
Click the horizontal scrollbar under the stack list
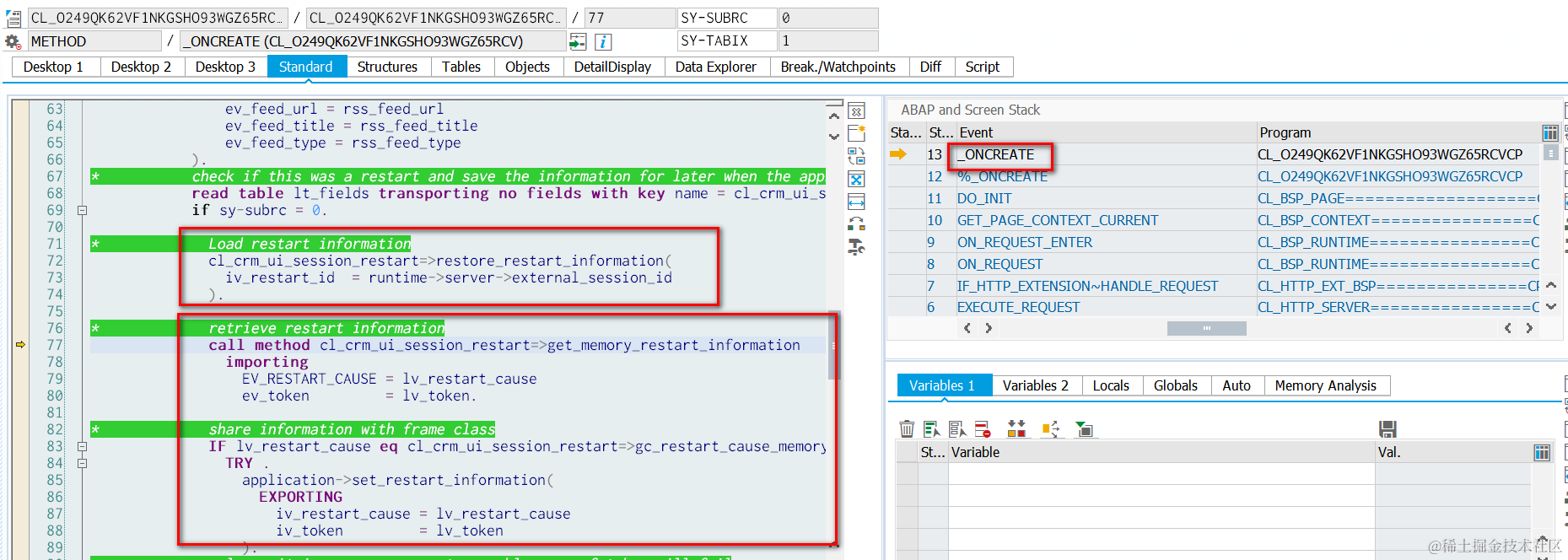(1207, 328)
